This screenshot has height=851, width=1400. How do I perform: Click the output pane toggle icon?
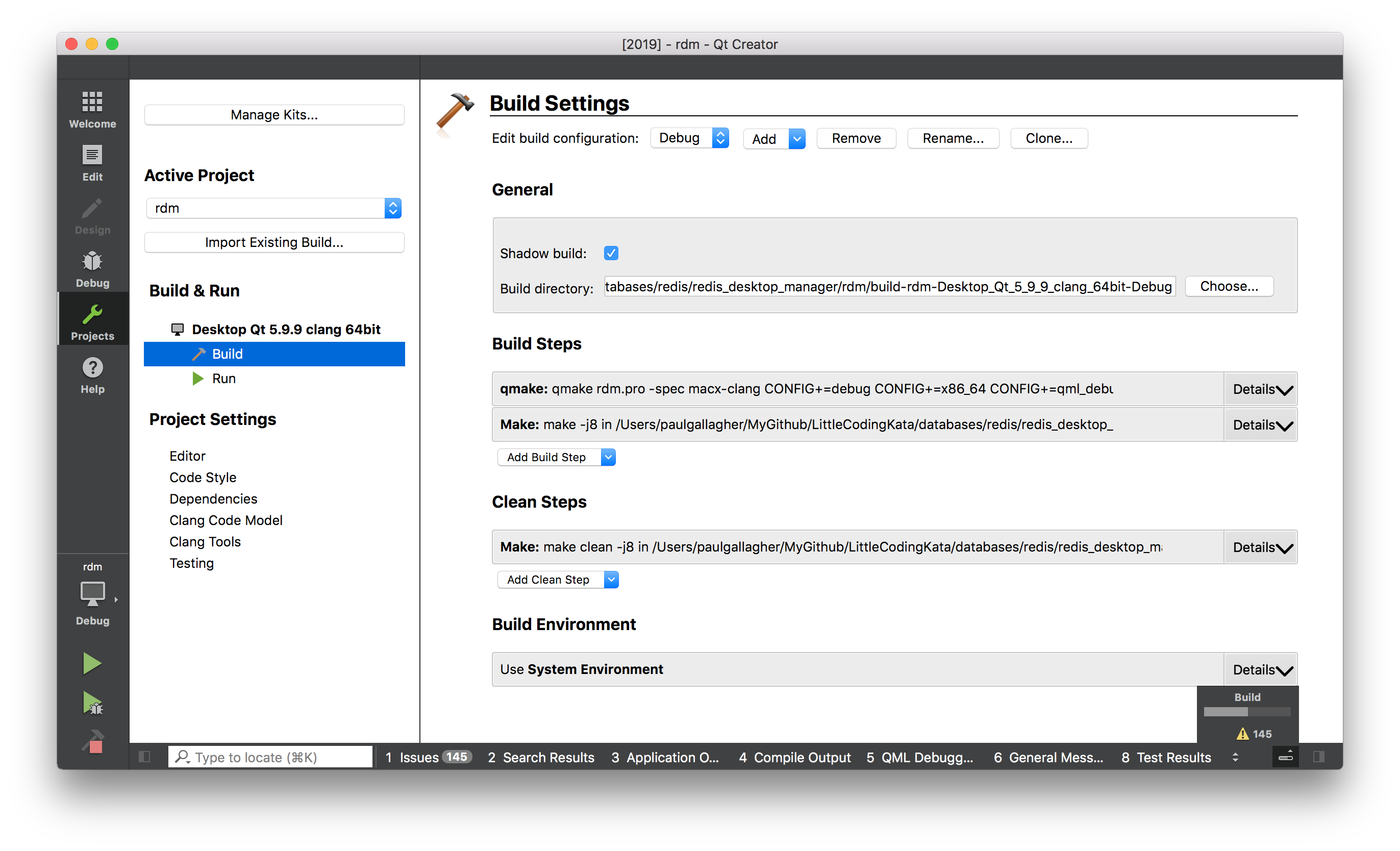(x=1285, y=757)
